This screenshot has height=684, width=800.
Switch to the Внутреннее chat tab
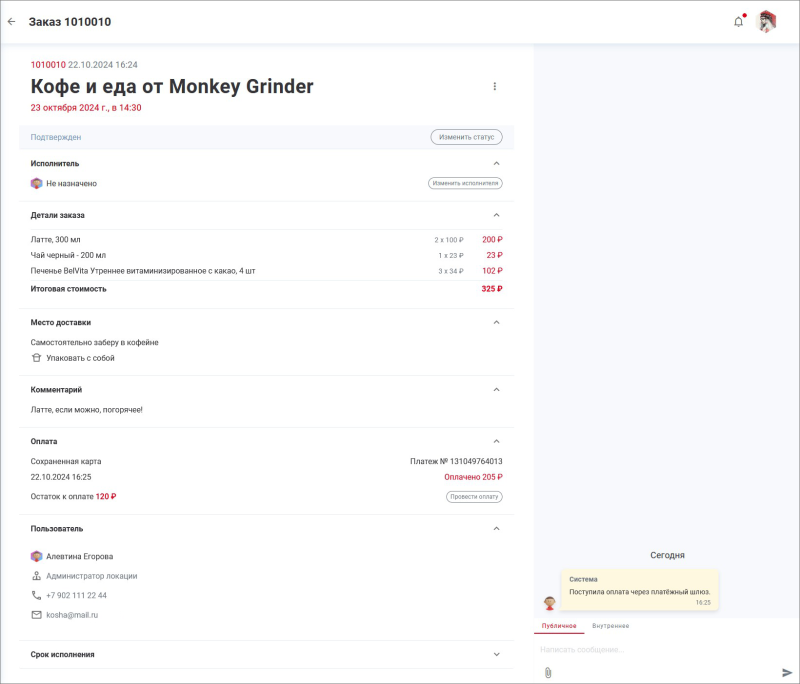[610, 626]
